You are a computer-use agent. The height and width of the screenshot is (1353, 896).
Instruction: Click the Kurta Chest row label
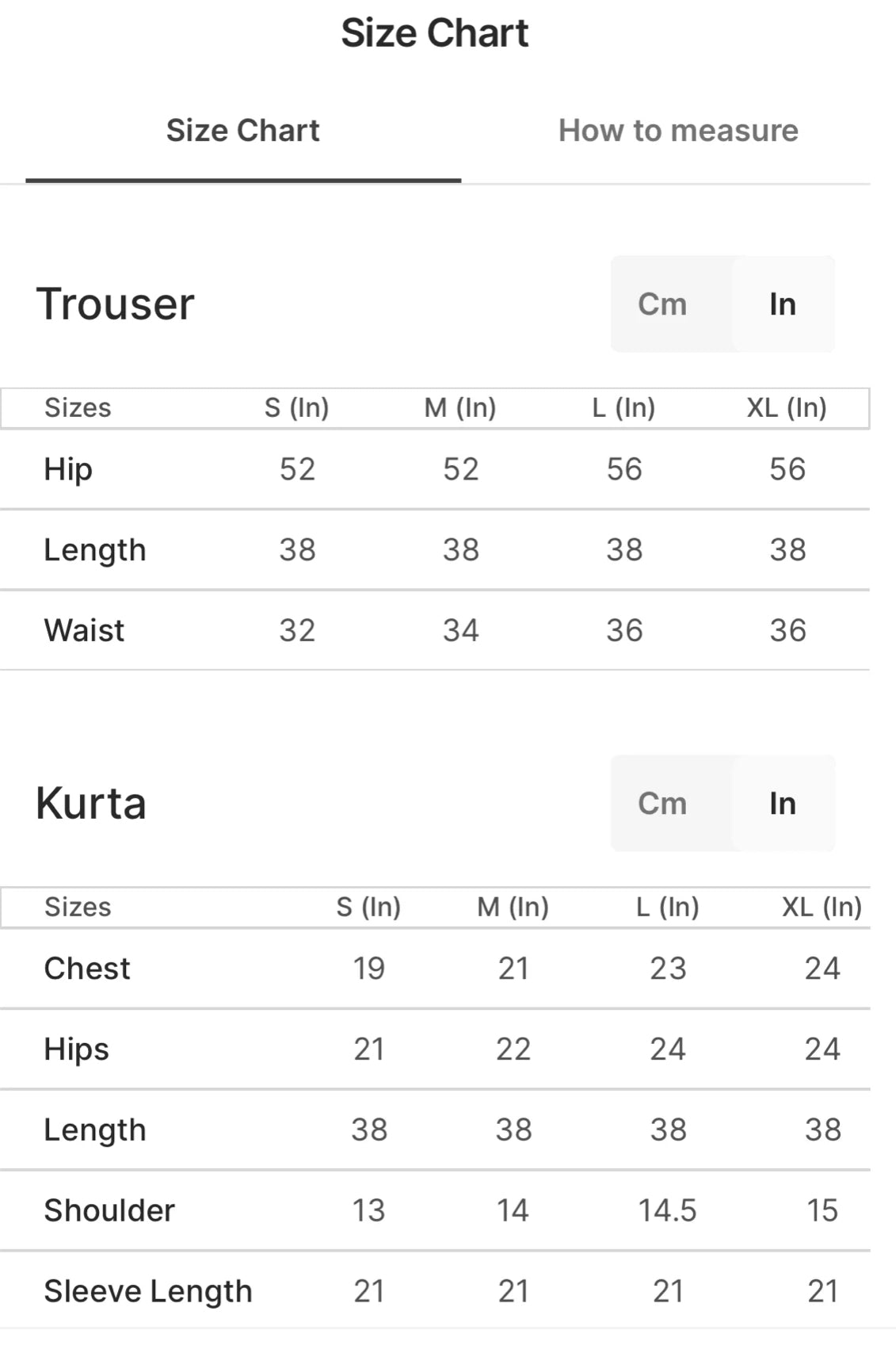click(87, 969)
